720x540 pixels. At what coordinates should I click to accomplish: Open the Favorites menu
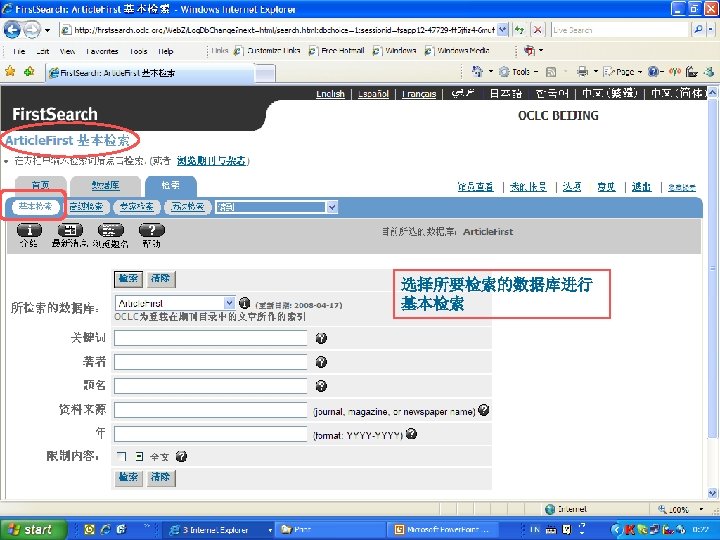click(102, 51)
